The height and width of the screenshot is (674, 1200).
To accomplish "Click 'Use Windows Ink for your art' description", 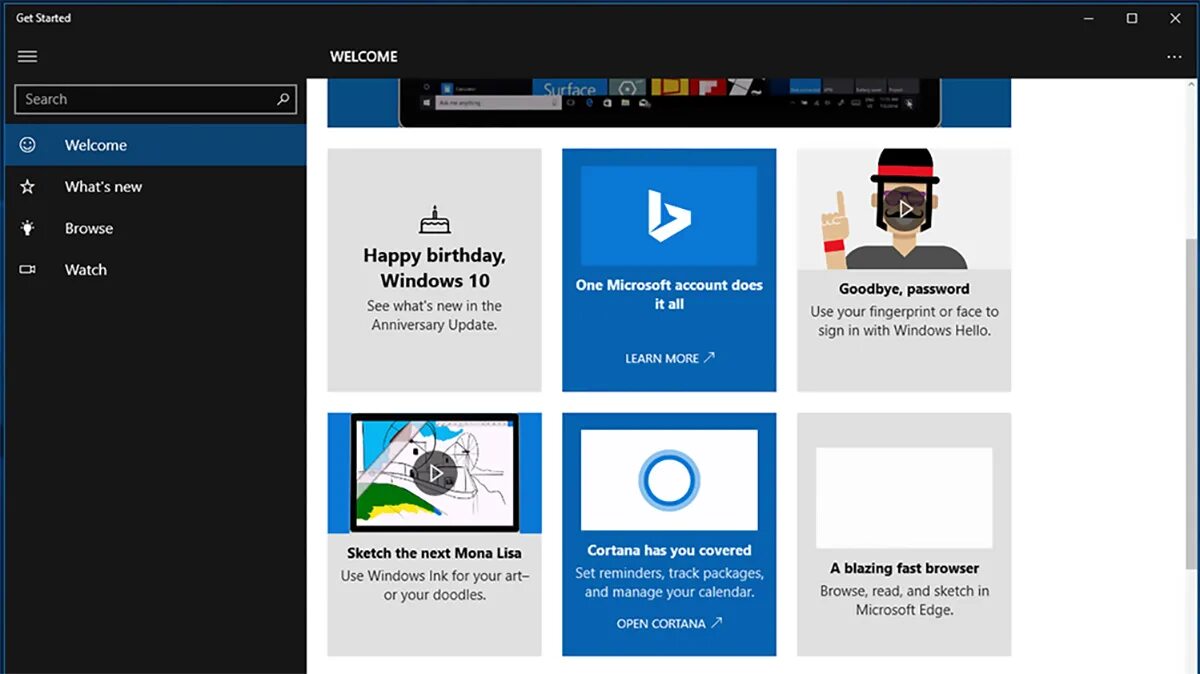I will pyautogui.click(x=434, y=585).
